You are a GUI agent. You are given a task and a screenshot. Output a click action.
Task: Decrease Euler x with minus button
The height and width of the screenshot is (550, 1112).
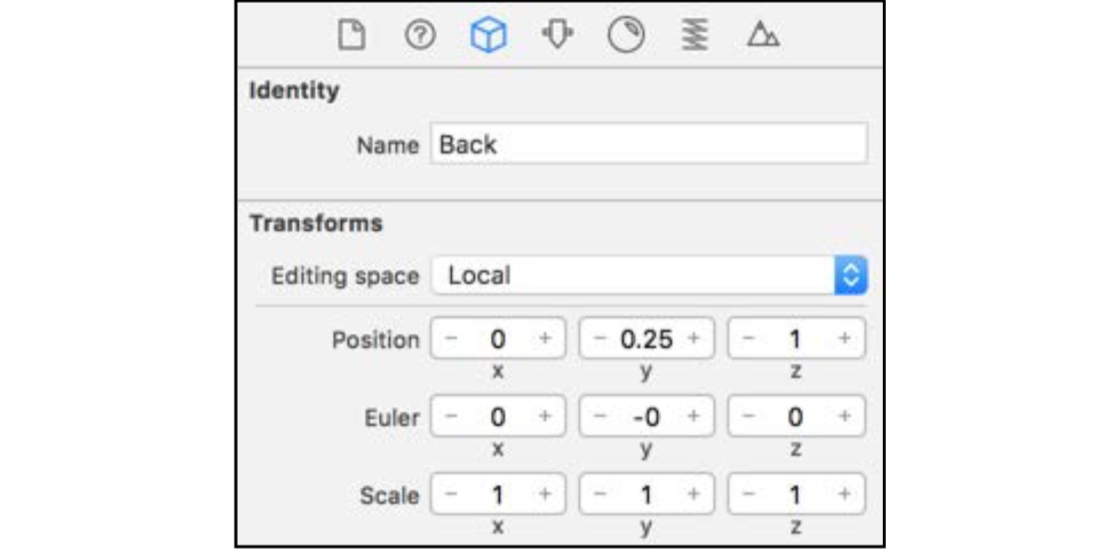[x=451, y=417]
